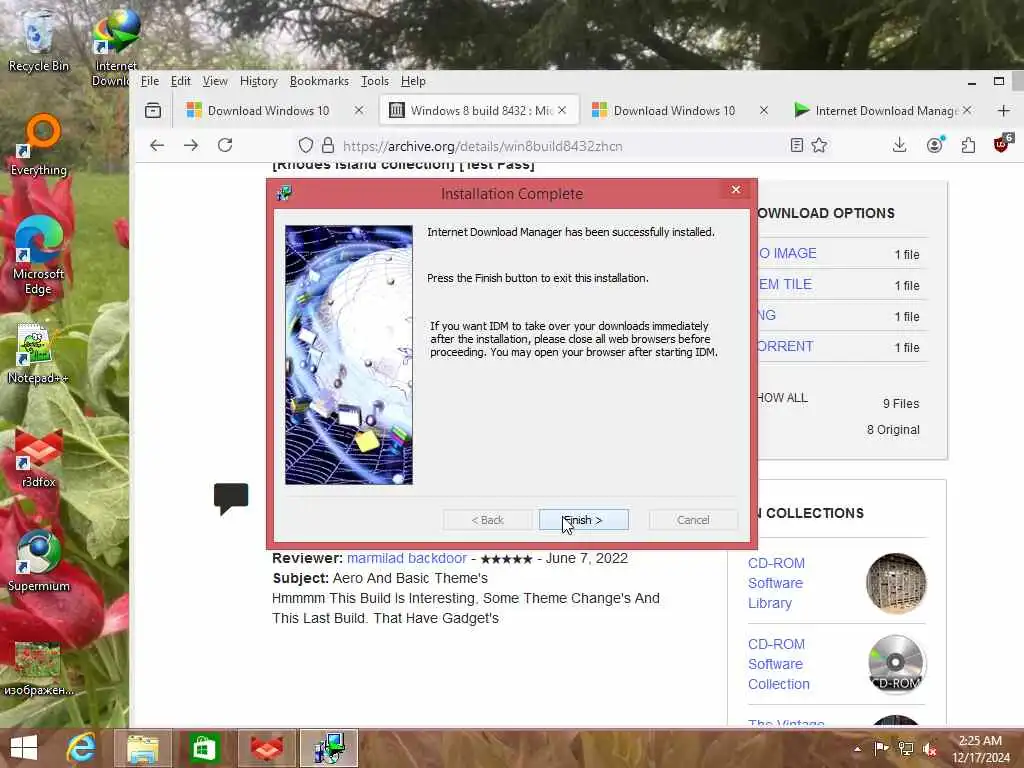Open the Firefox downloads panel
Screen dimensions: 1024x768
click(x=899, y=145)
